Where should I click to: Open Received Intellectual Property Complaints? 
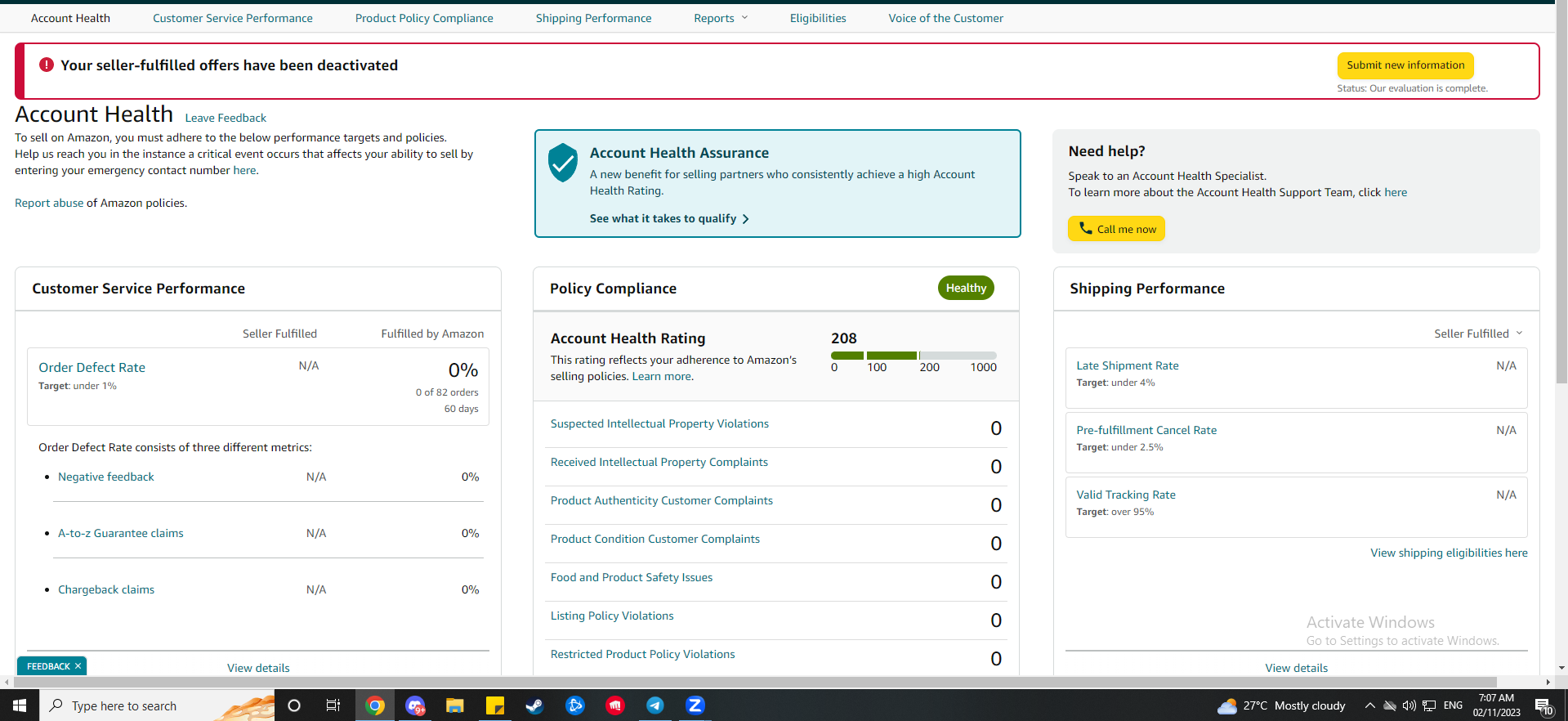[659, 462]
